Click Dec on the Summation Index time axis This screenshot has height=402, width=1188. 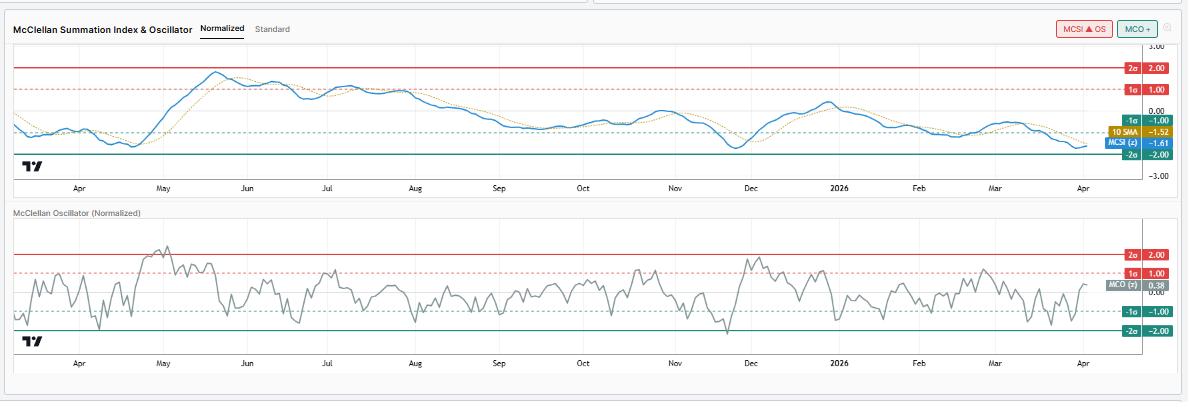coord(752,187)
